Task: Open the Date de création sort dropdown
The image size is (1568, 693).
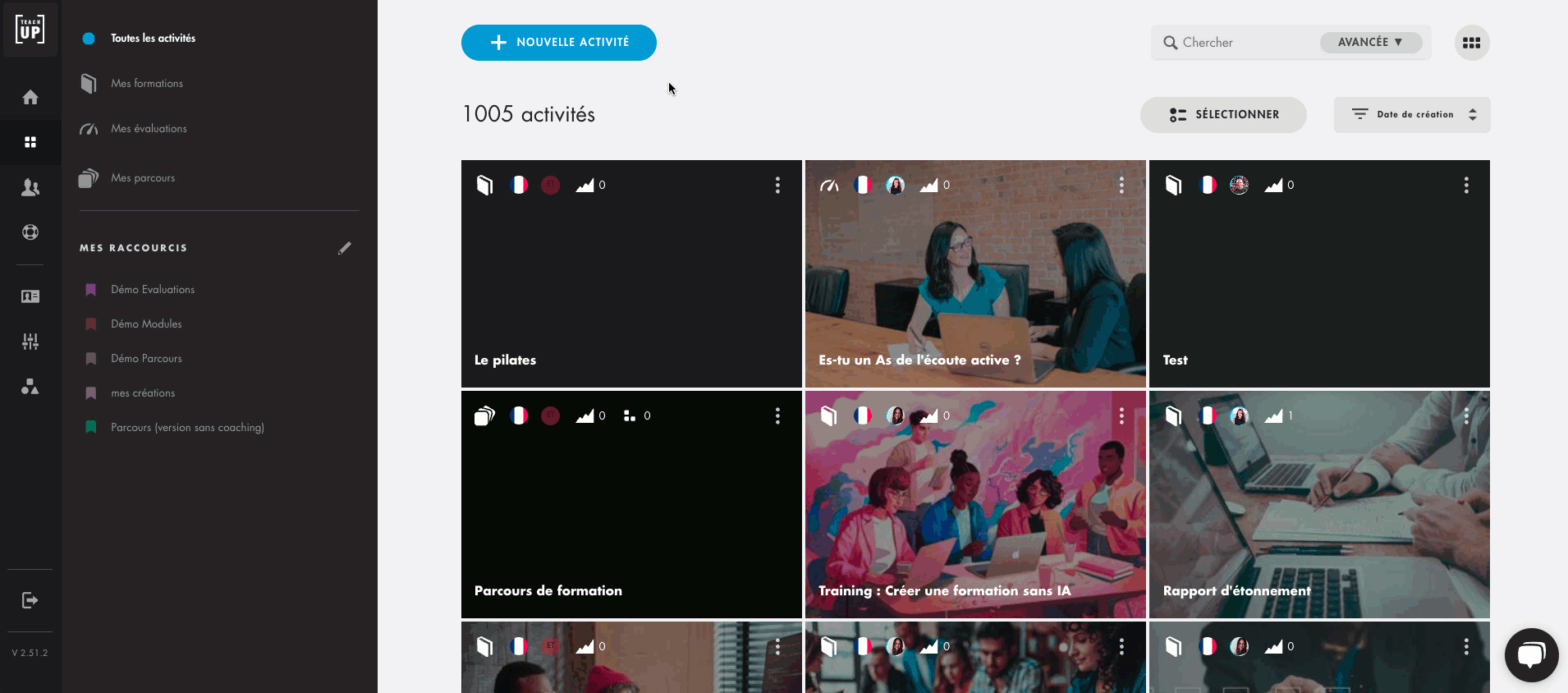Action: pos(1411,115)
